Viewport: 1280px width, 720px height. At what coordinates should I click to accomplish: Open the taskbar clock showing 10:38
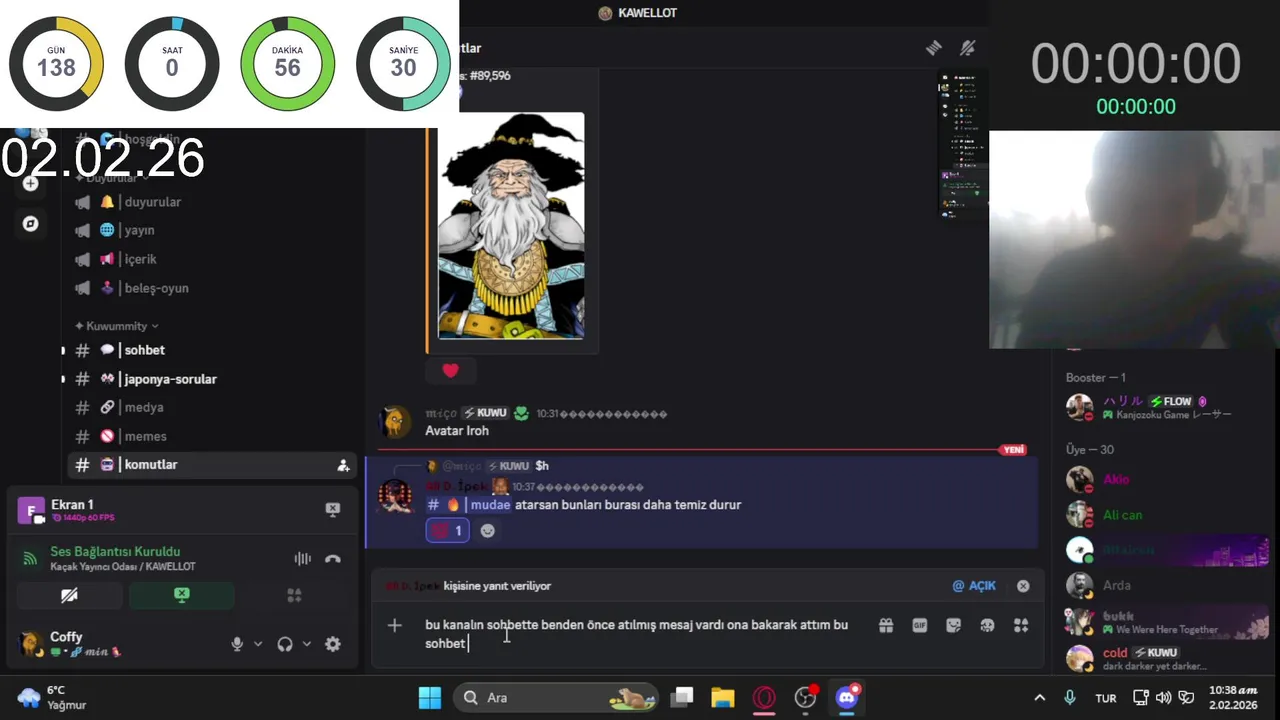point(1232,697)
